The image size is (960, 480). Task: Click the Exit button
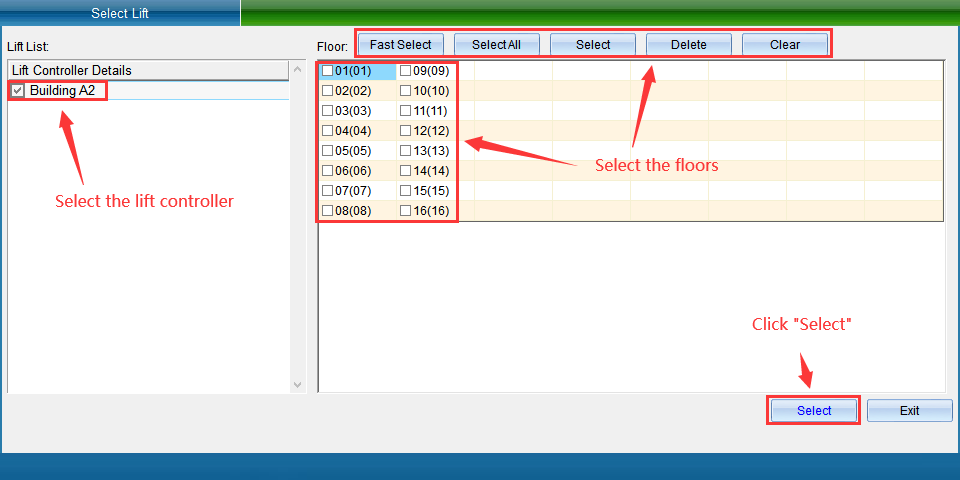coord(909,411)
